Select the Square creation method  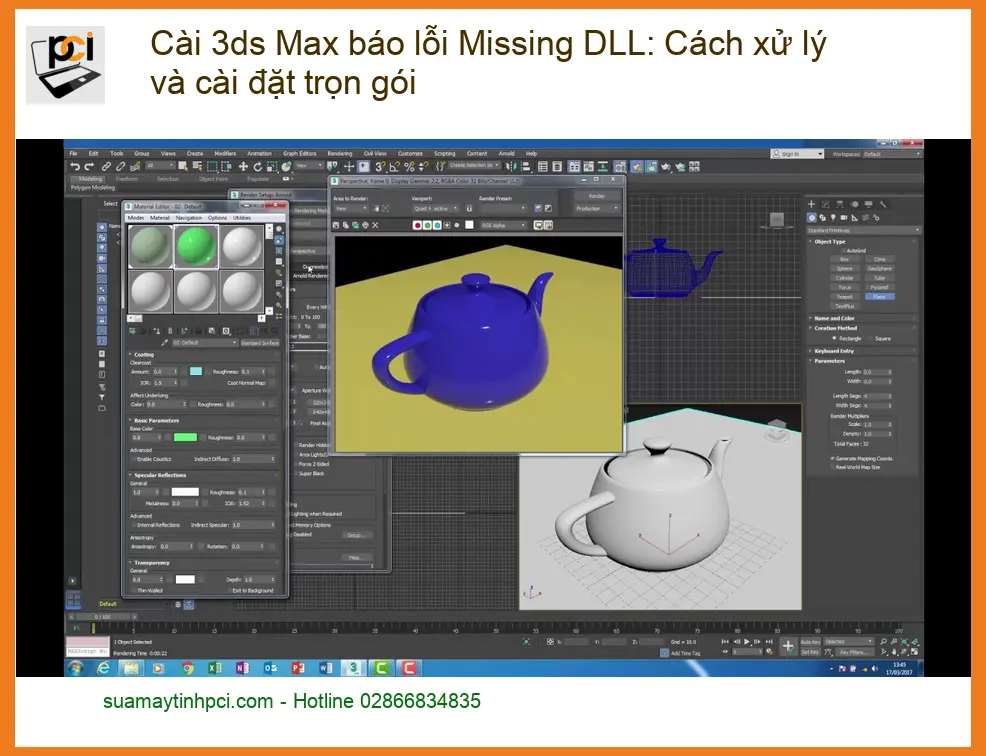click(870, 338)
